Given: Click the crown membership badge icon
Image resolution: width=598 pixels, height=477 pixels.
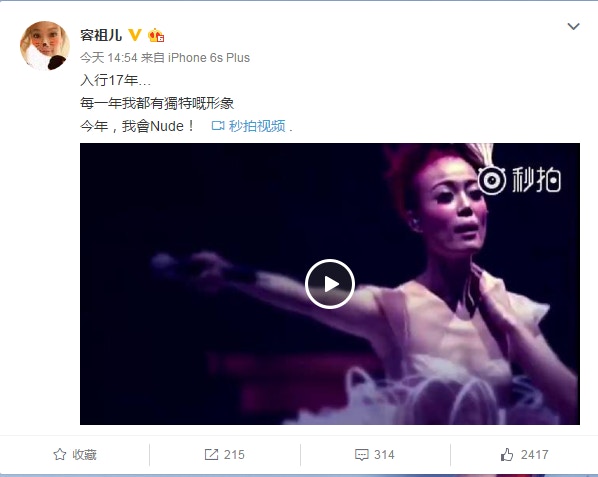Looking at the screenshot, I should pyautogui.click(x=156, y=35).
